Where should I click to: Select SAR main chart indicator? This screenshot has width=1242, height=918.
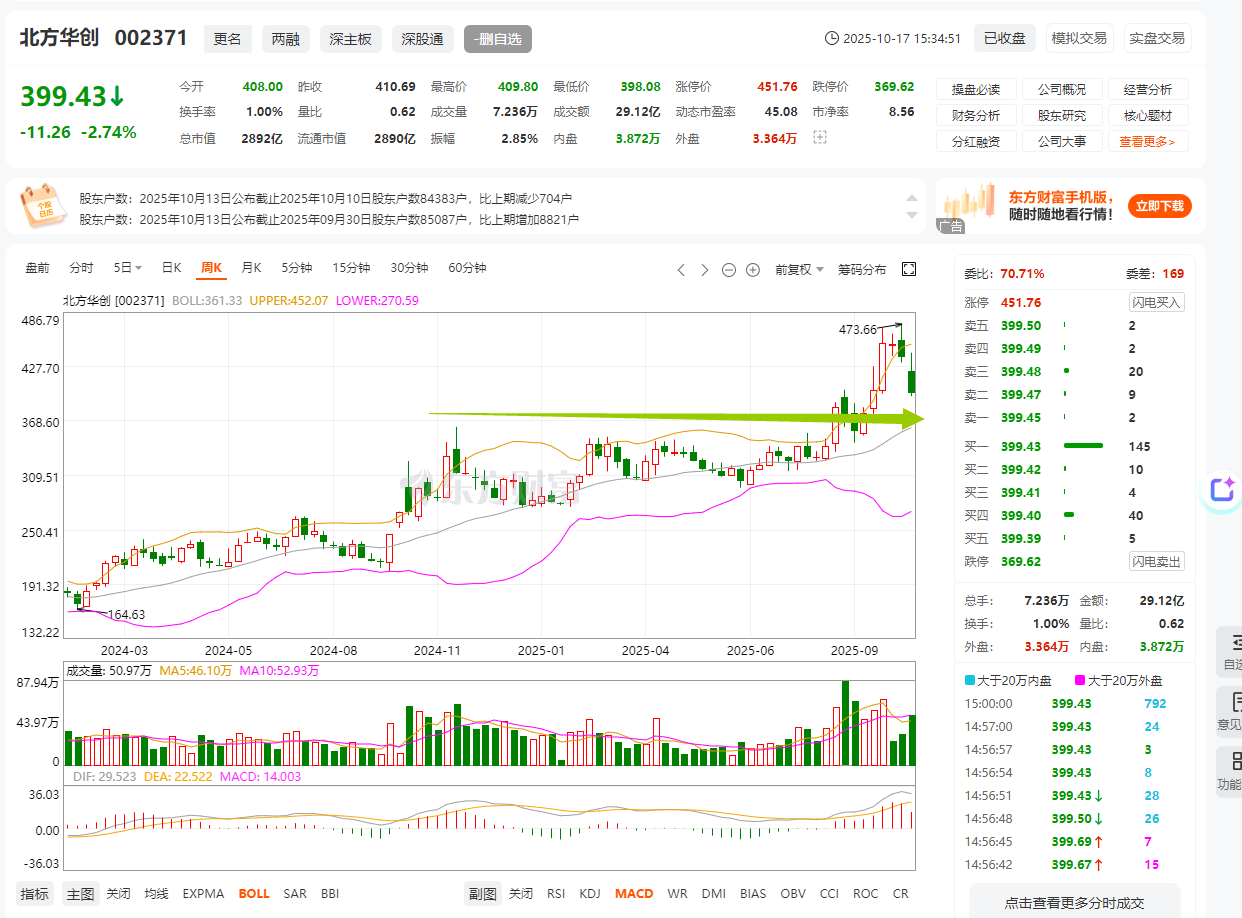(295, 893)
